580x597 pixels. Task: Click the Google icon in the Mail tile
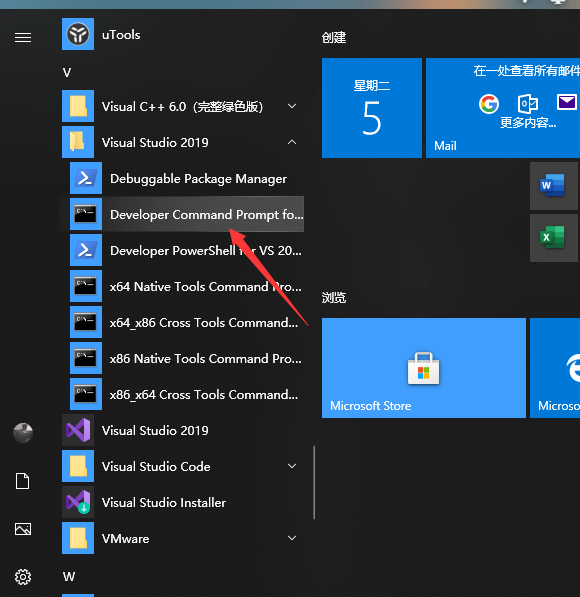tap(489, 104)
